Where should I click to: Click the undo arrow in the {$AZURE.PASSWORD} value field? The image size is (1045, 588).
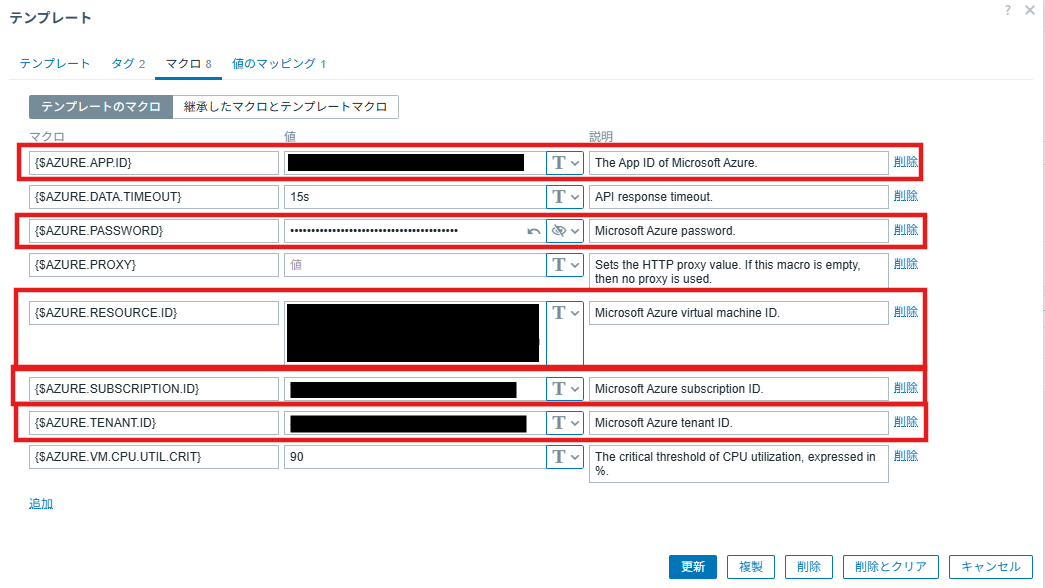(x=534, y=231)
